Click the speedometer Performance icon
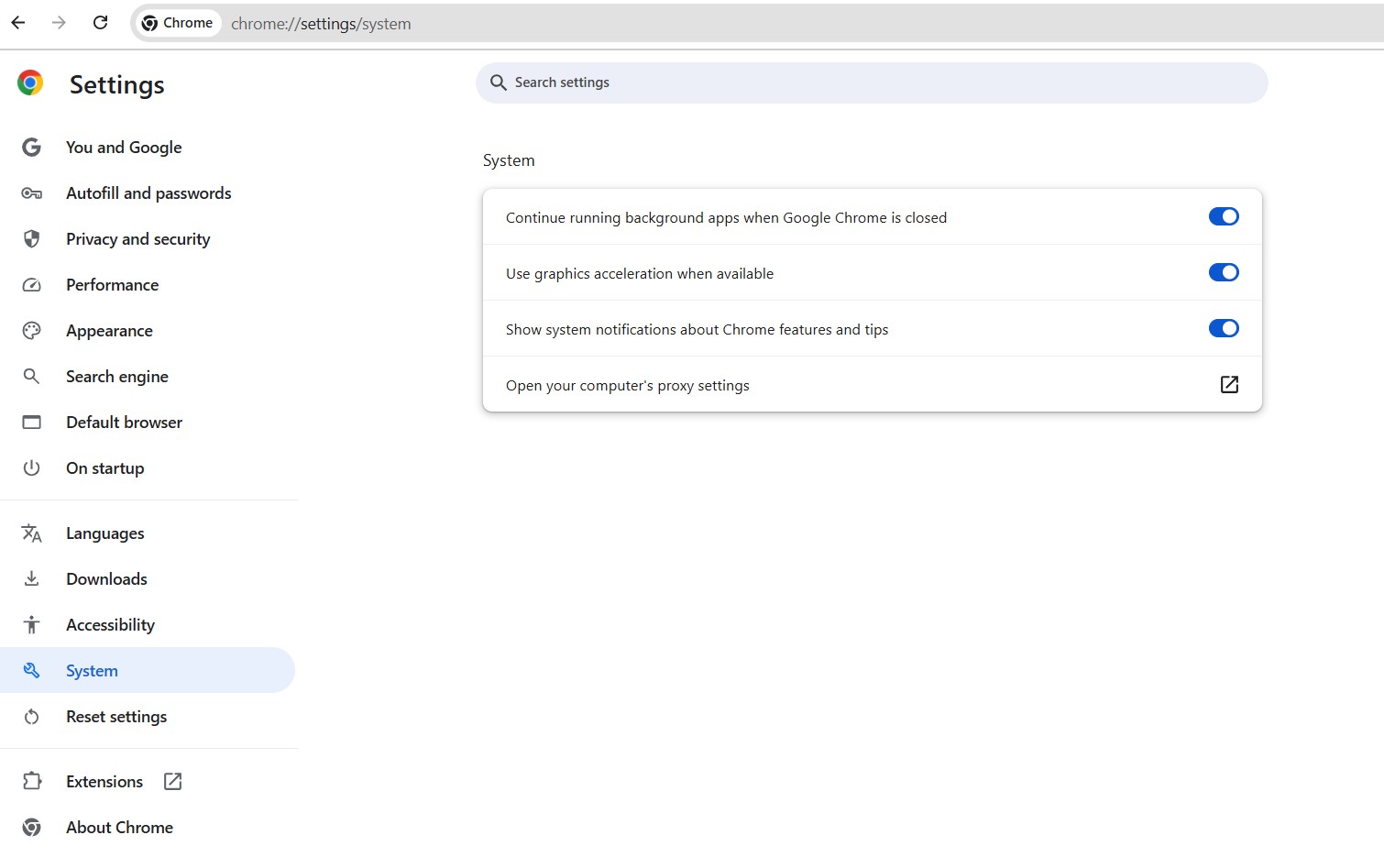The height and width of the screenshot is (868, 1384). 31,285
